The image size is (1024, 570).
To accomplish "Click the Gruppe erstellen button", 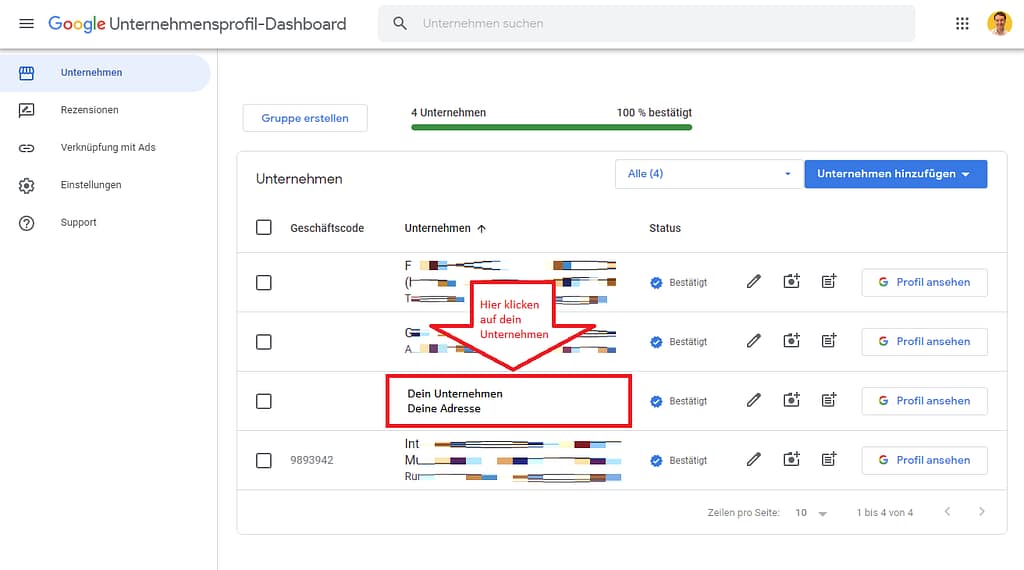I will (x=305, y=118).
